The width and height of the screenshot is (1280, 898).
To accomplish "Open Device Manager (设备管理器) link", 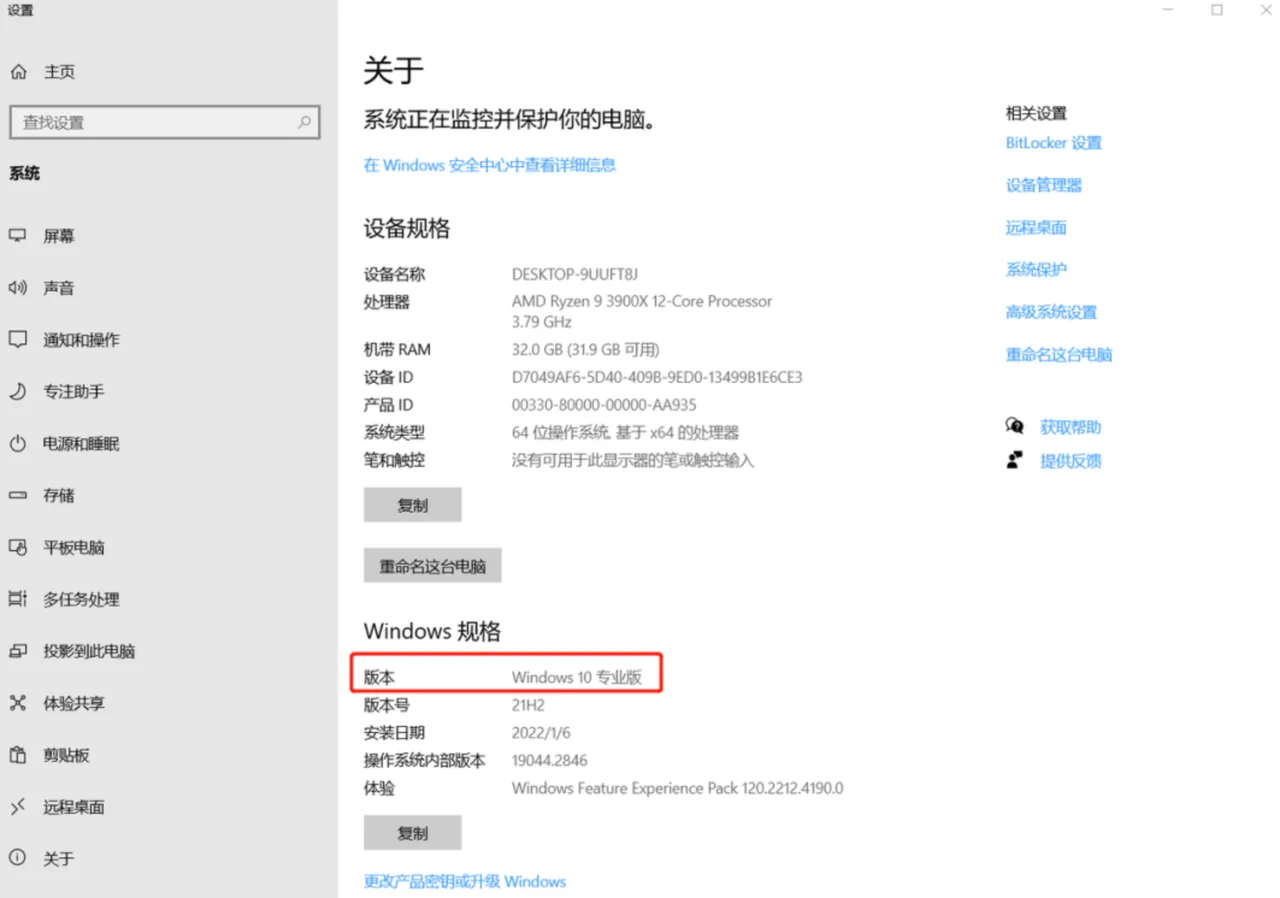I will coord(1043,185).
